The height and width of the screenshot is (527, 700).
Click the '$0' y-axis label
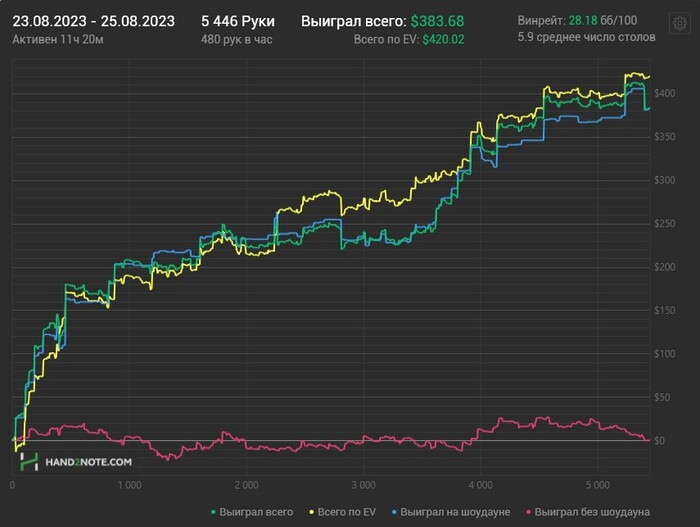(659, 440)
